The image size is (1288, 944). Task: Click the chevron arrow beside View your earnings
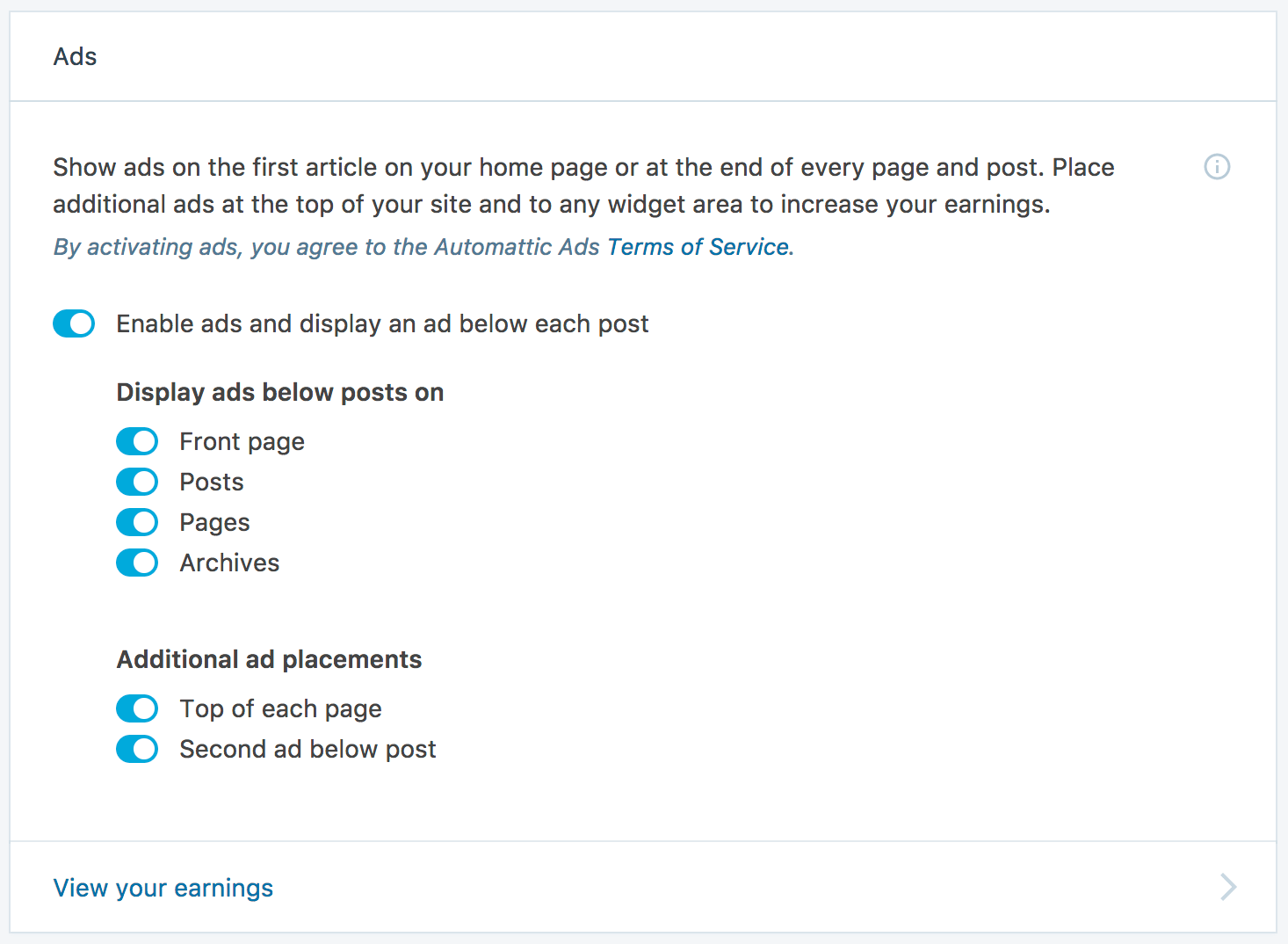pyautogui.click(x=1228, y=888)
